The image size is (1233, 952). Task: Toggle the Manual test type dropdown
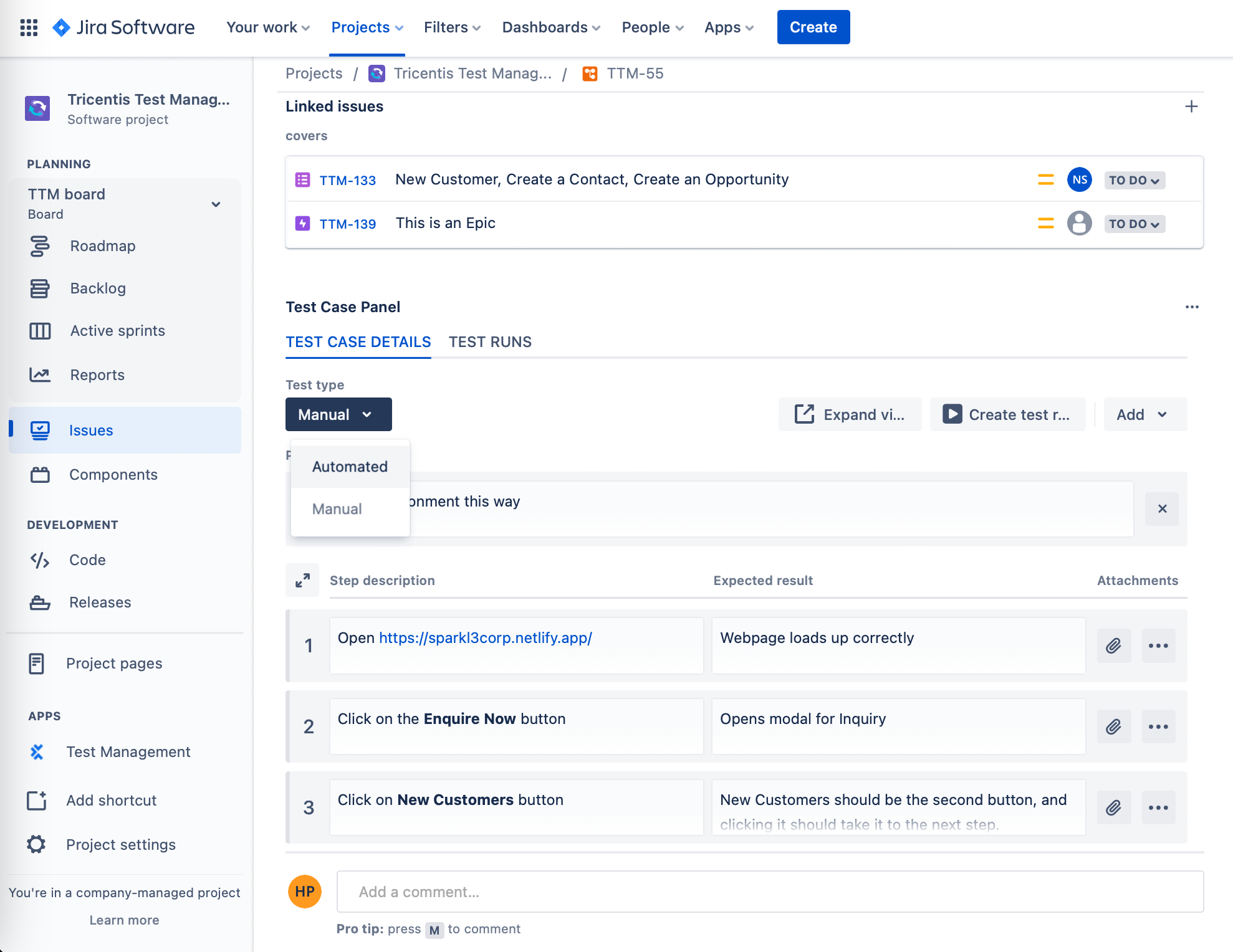pos(338,414)
